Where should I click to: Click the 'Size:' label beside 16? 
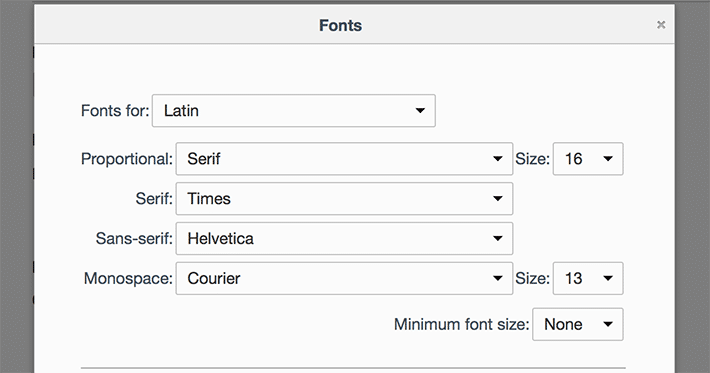point(532,159)
